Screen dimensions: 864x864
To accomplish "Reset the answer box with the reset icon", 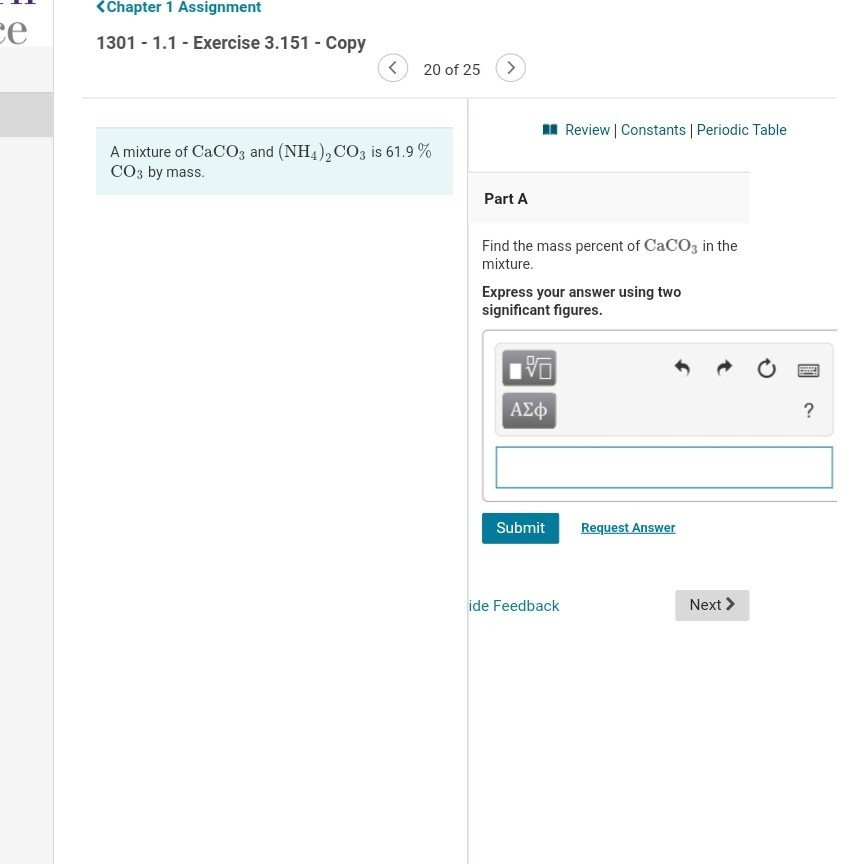I will pos(766,367).
